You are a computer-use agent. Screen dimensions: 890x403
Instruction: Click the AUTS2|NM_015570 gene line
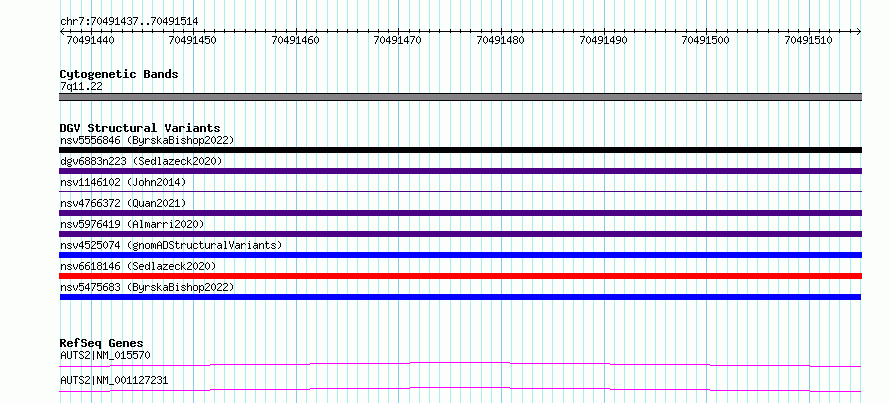[460, 364]
